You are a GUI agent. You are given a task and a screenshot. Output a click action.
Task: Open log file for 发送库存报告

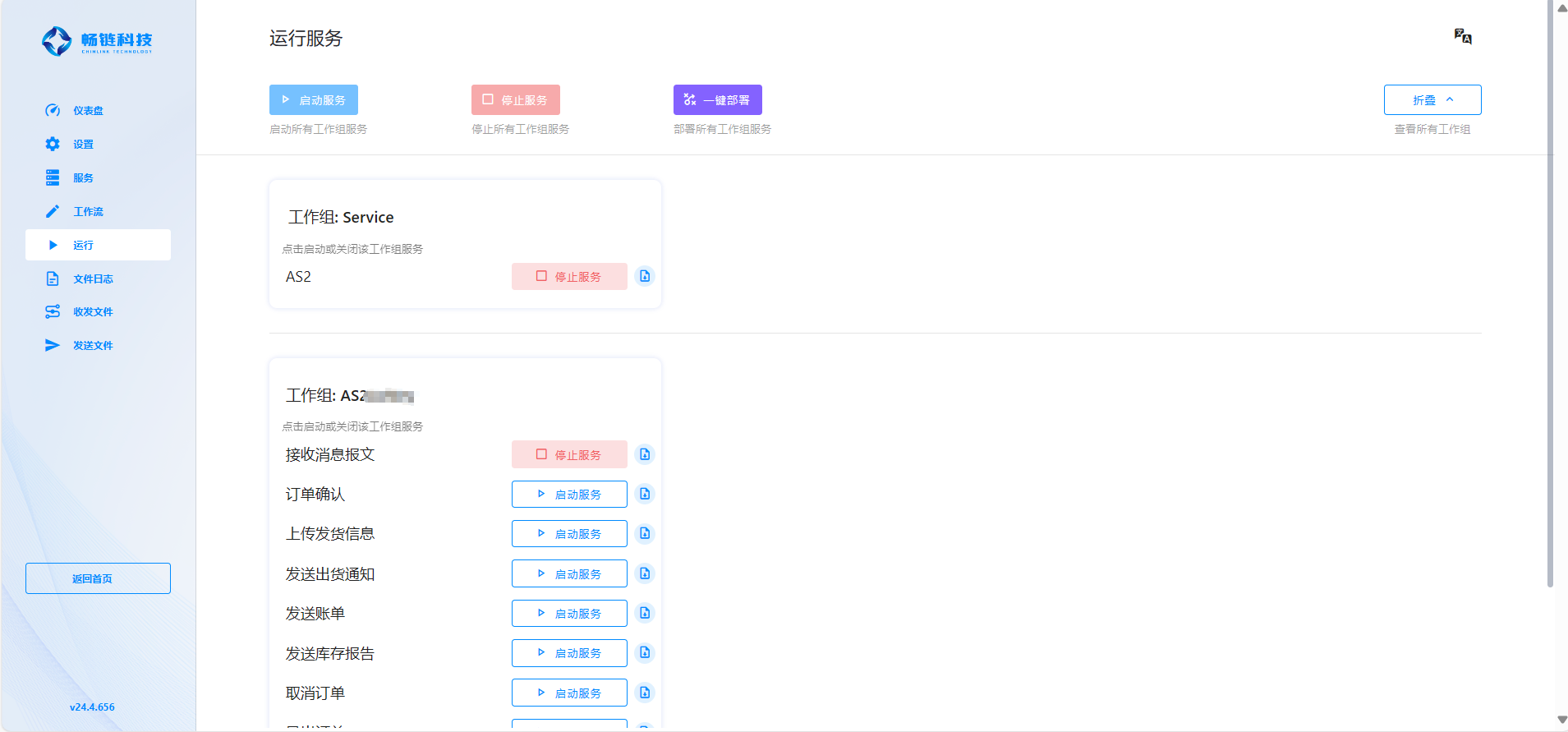point(645,652)
